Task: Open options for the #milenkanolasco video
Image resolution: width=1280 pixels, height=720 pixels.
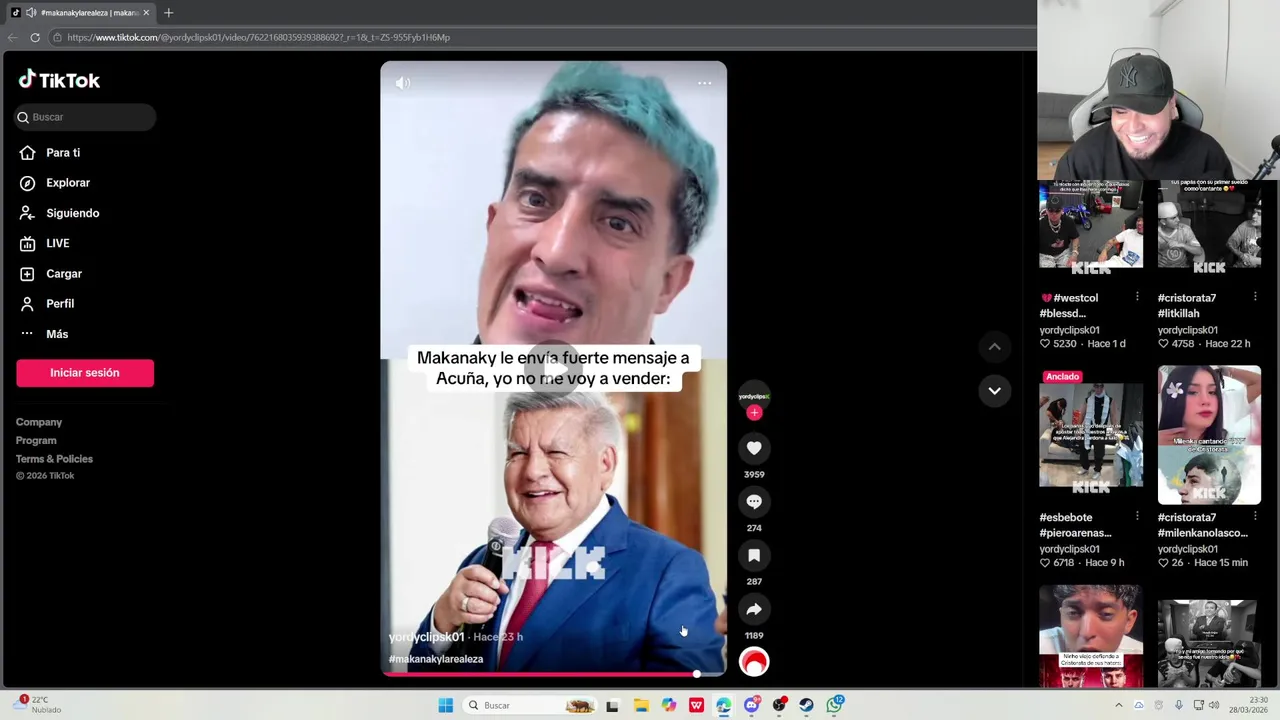Action: [1255, 516]
